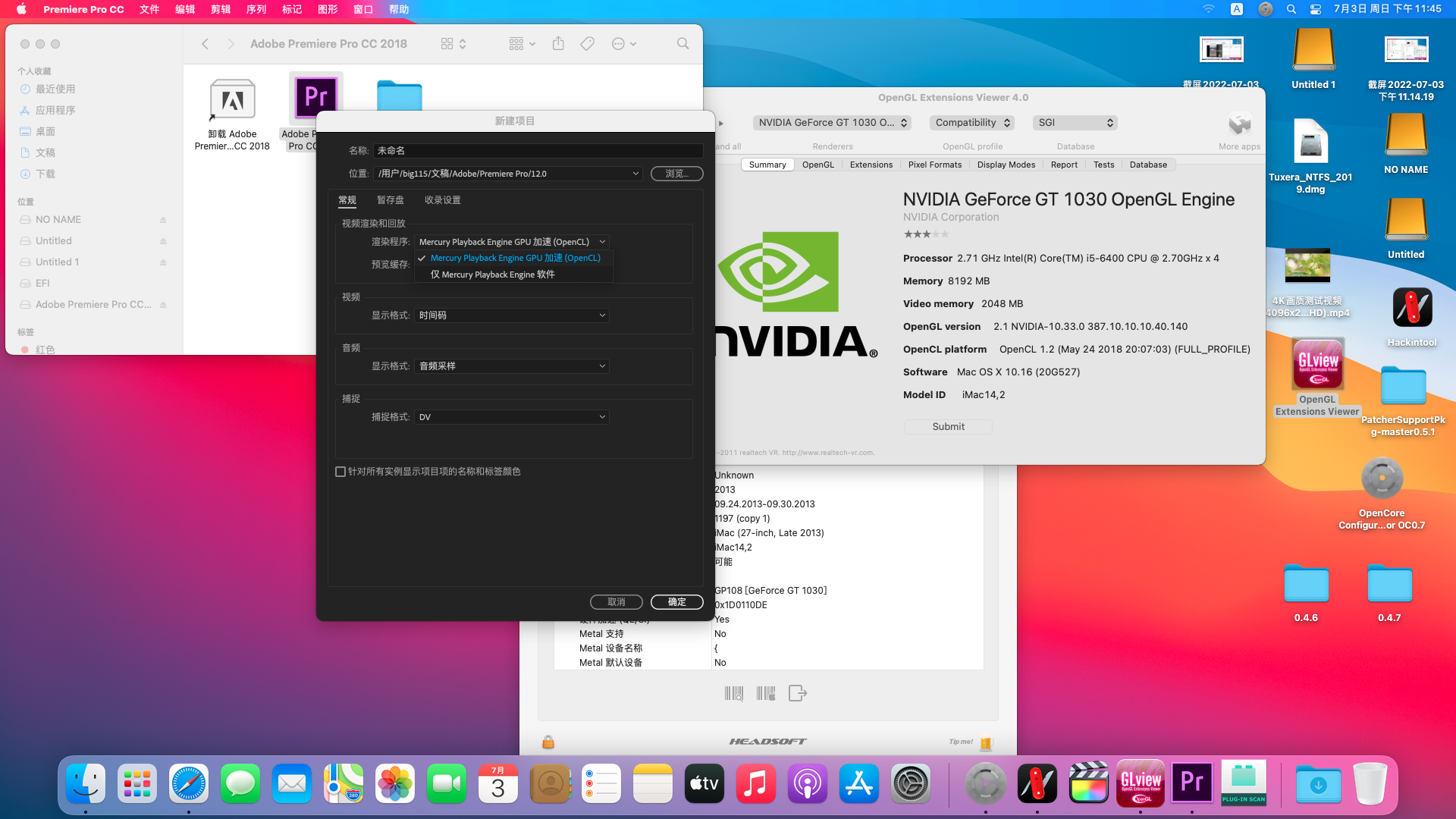Open the OpenCore Configurator desktop icon
Viewport: 1456px width, 819px height.
pos(1381,479)
